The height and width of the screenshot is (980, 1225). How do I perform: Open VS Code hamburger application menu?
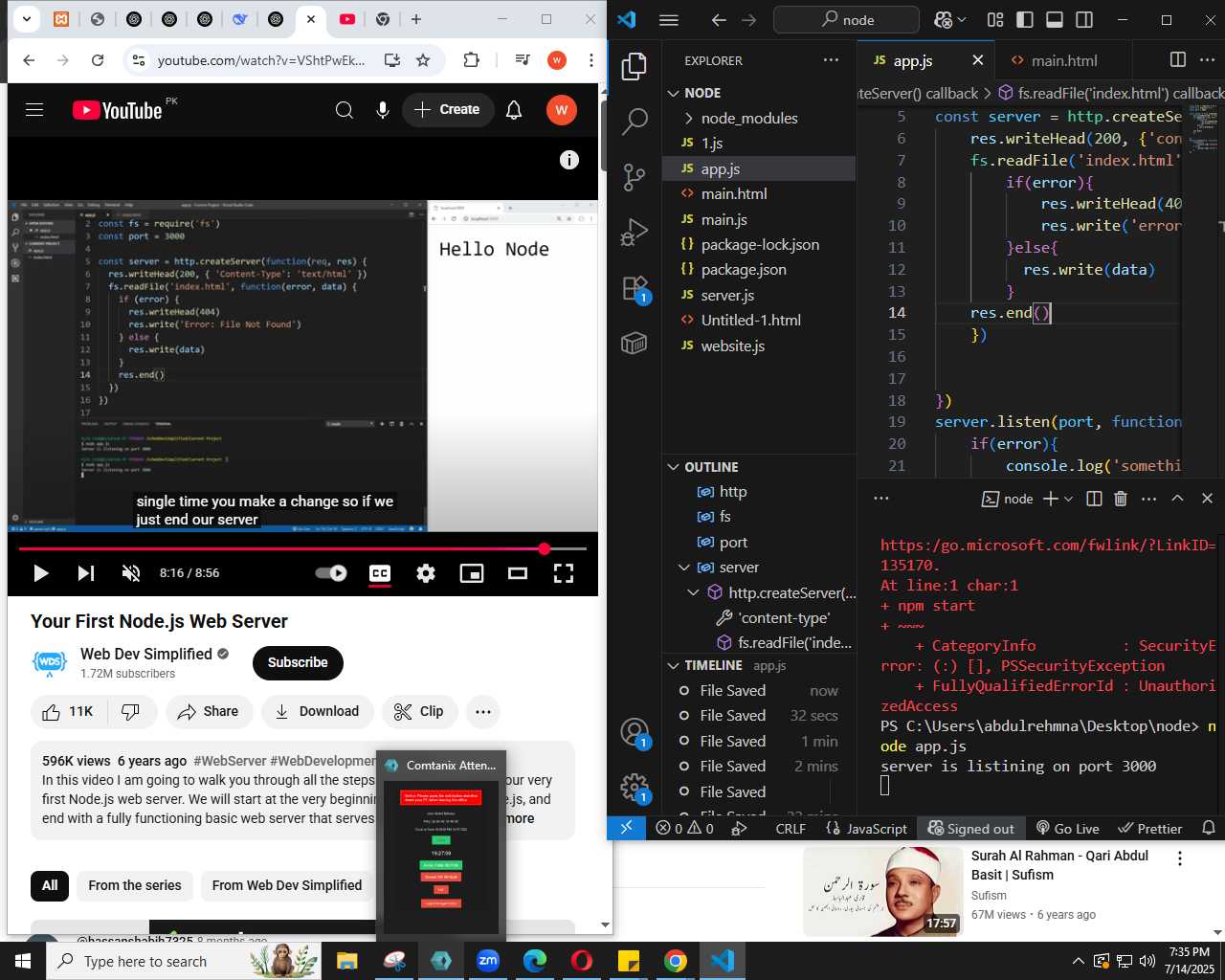[669, 19]
